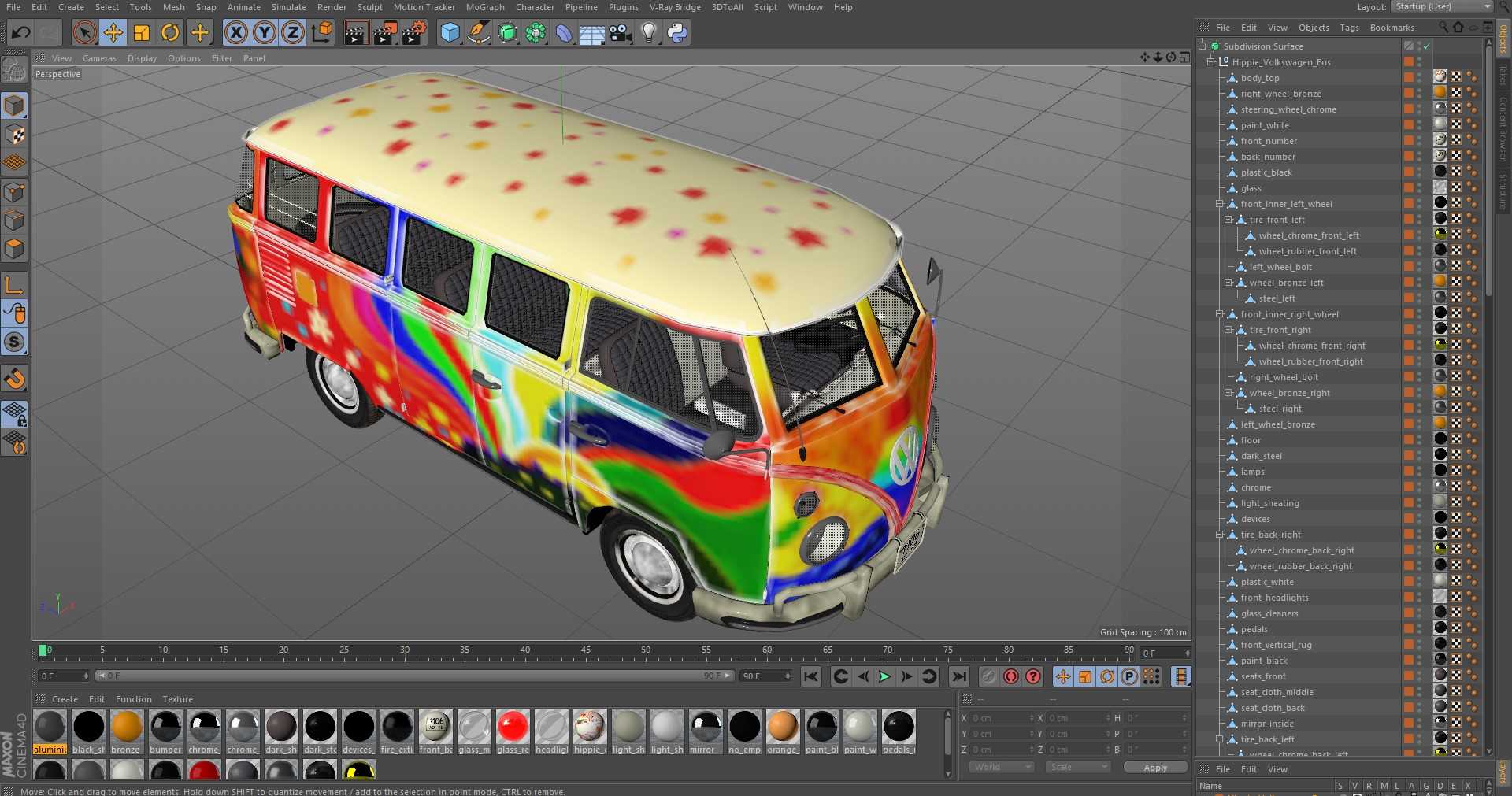Open Edit Render Settings icon

pyautogui.click(x=414, y=32)
